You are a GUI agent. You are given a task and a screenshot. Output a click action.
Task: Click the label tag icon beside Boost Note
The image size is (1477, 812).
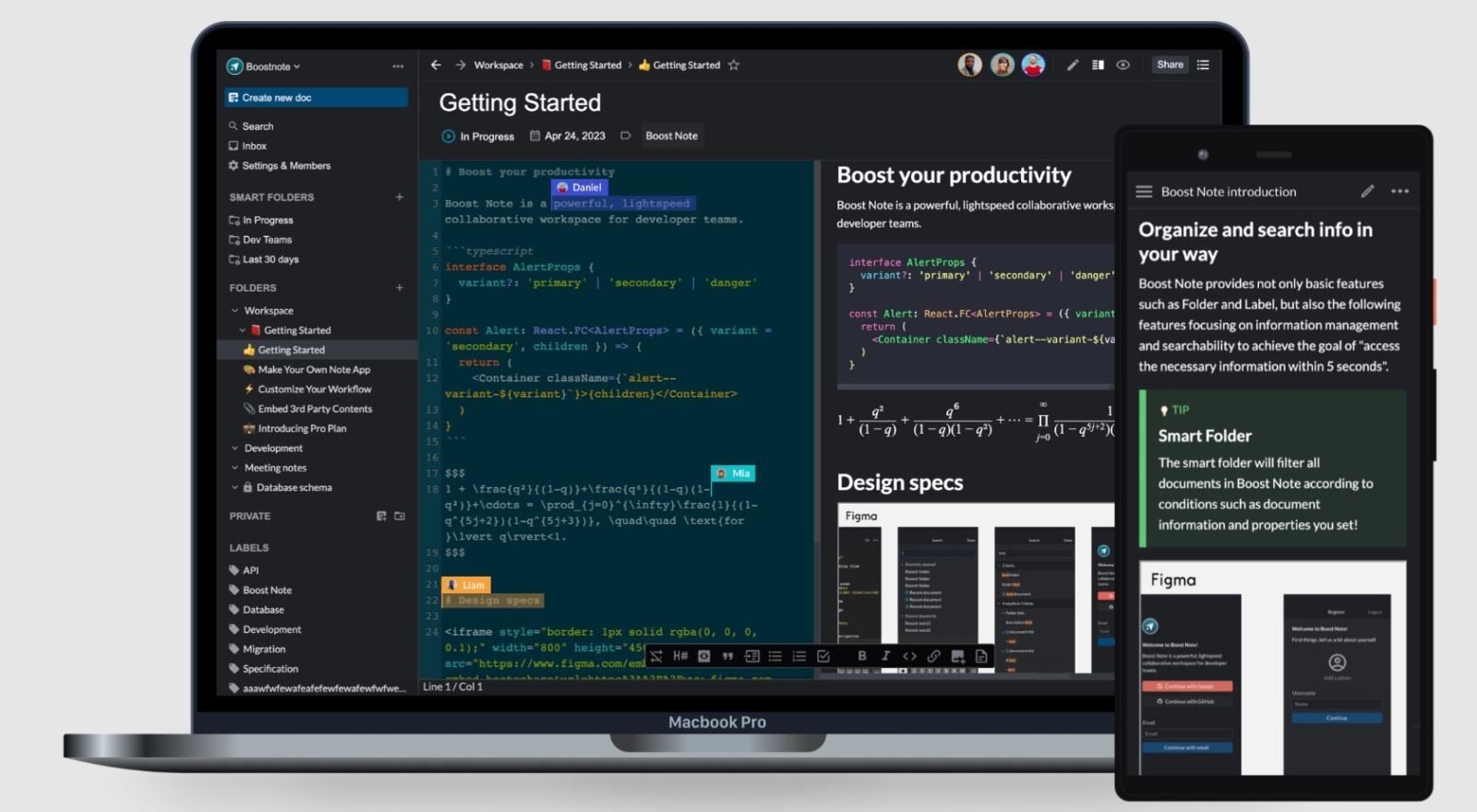pos(625,136)
